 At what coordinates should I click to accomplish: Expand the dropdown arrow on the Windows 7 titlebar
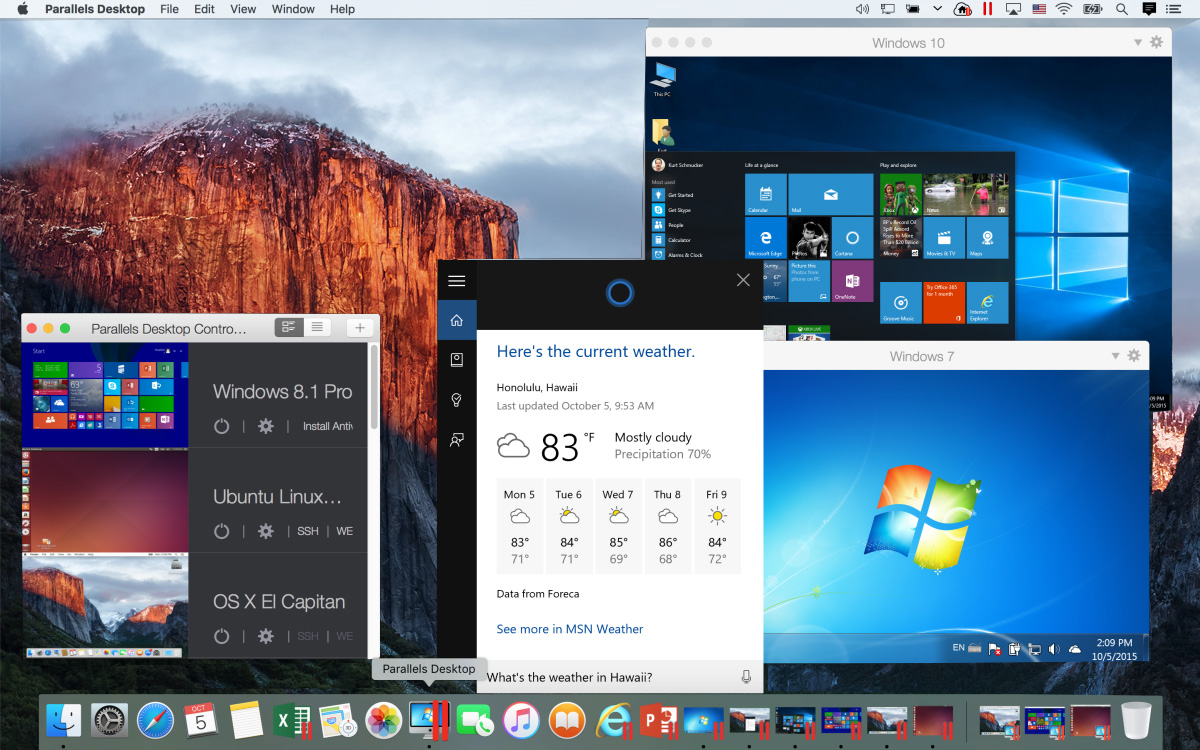(x=1114, y=355)
